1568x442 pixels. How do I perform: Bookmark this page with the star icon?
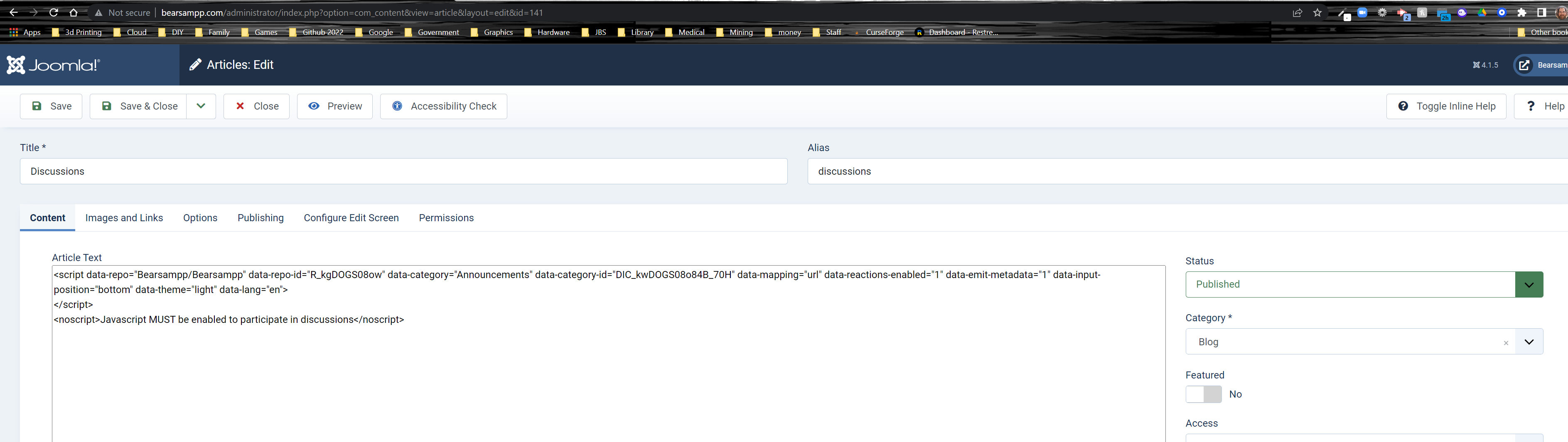[x=1317, y=12]
